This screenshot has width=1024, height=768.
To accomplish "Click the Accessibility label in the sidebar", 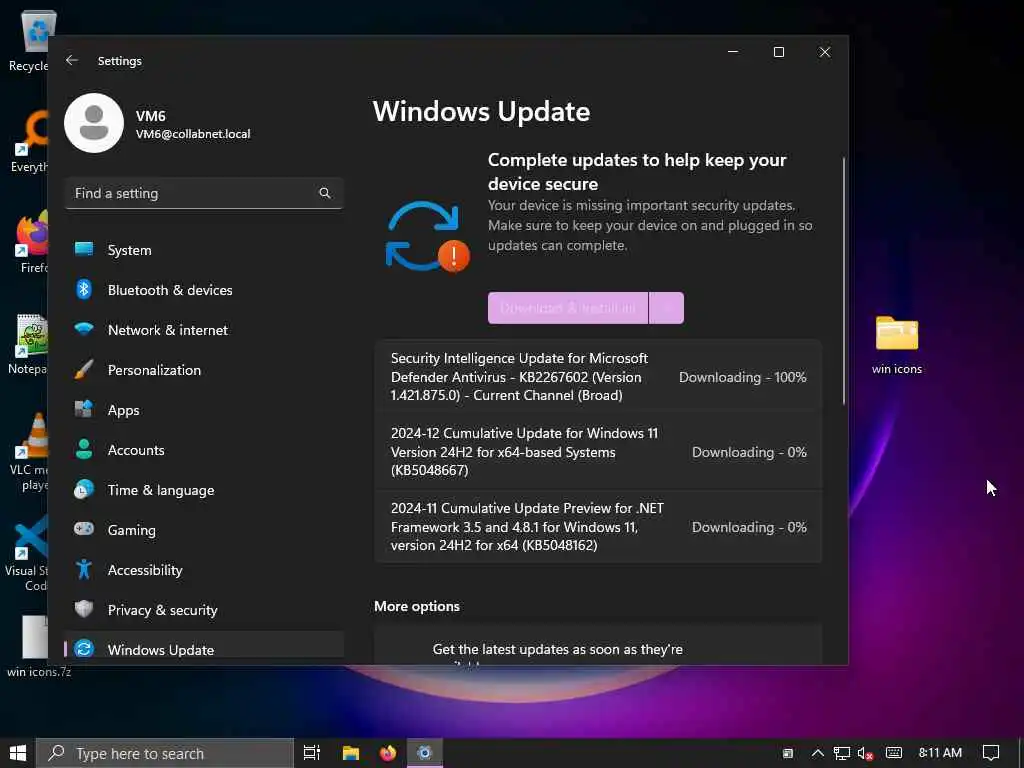I will tap(145, 570).
